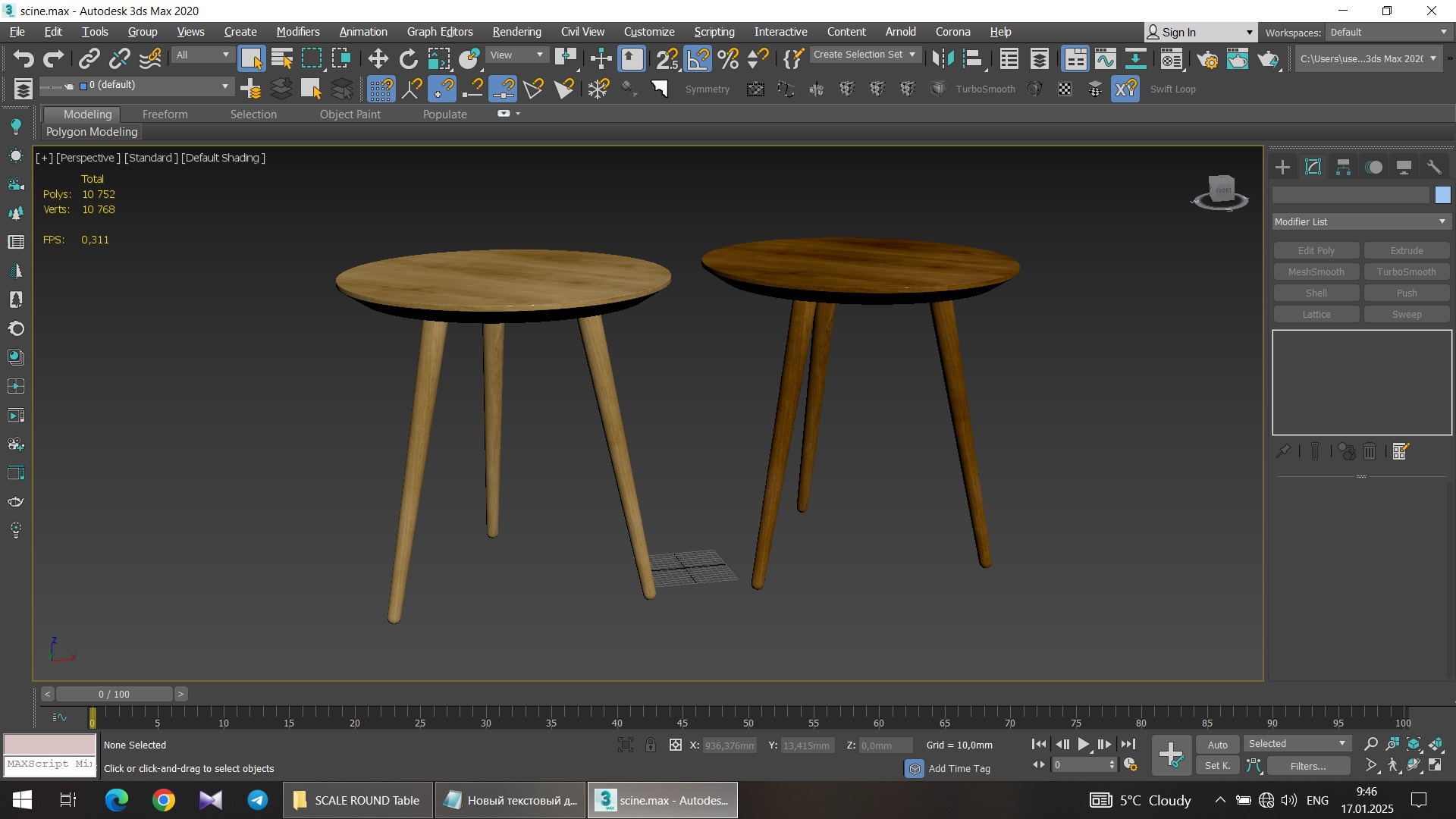Click Remove modifier trash icon
The height and width of the screenshot is (819, 1456).
pyautogui.click(x=1370, y=451)
